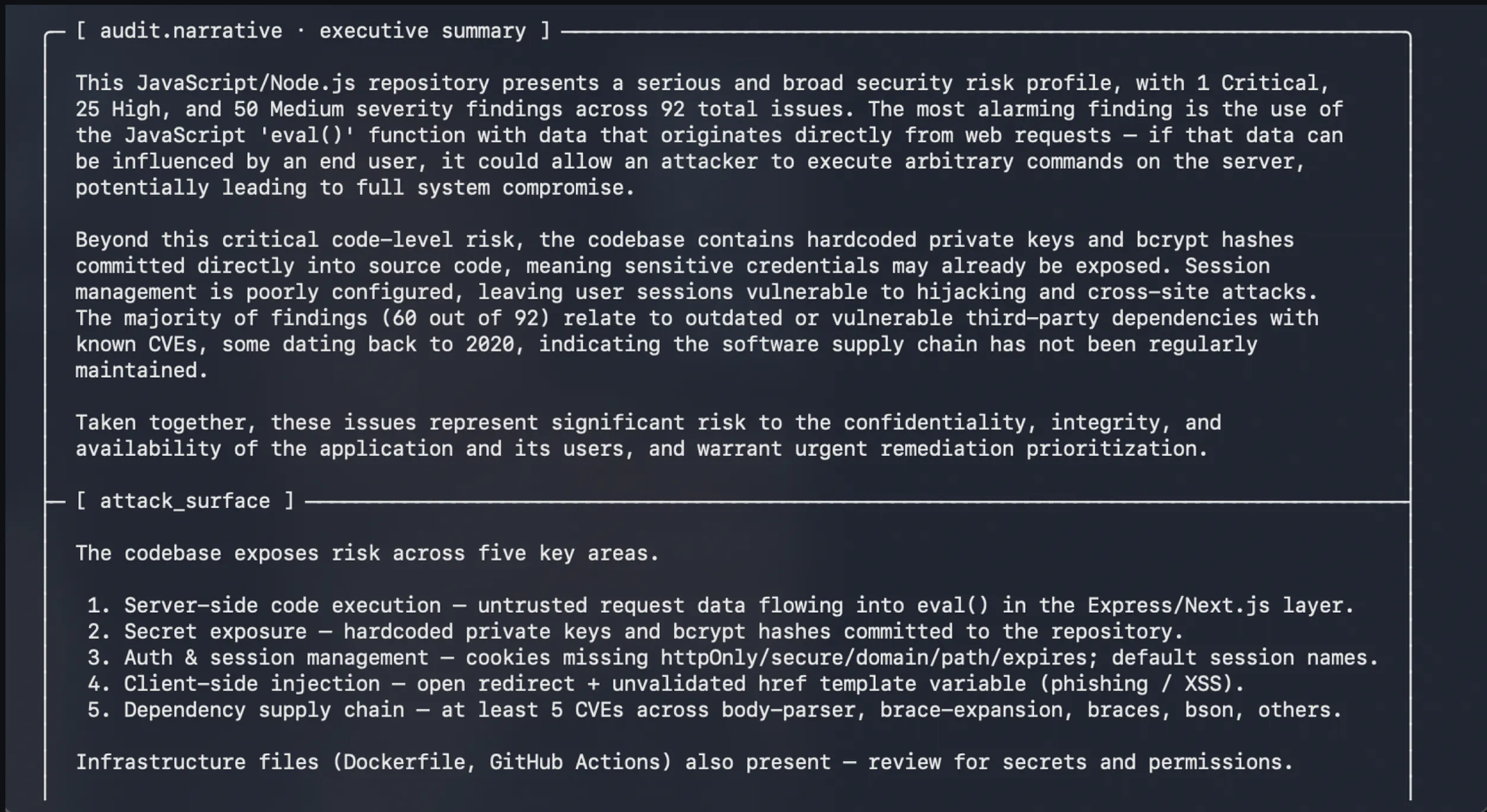Click the audit.narrative executive summary header

pos(313,31)
